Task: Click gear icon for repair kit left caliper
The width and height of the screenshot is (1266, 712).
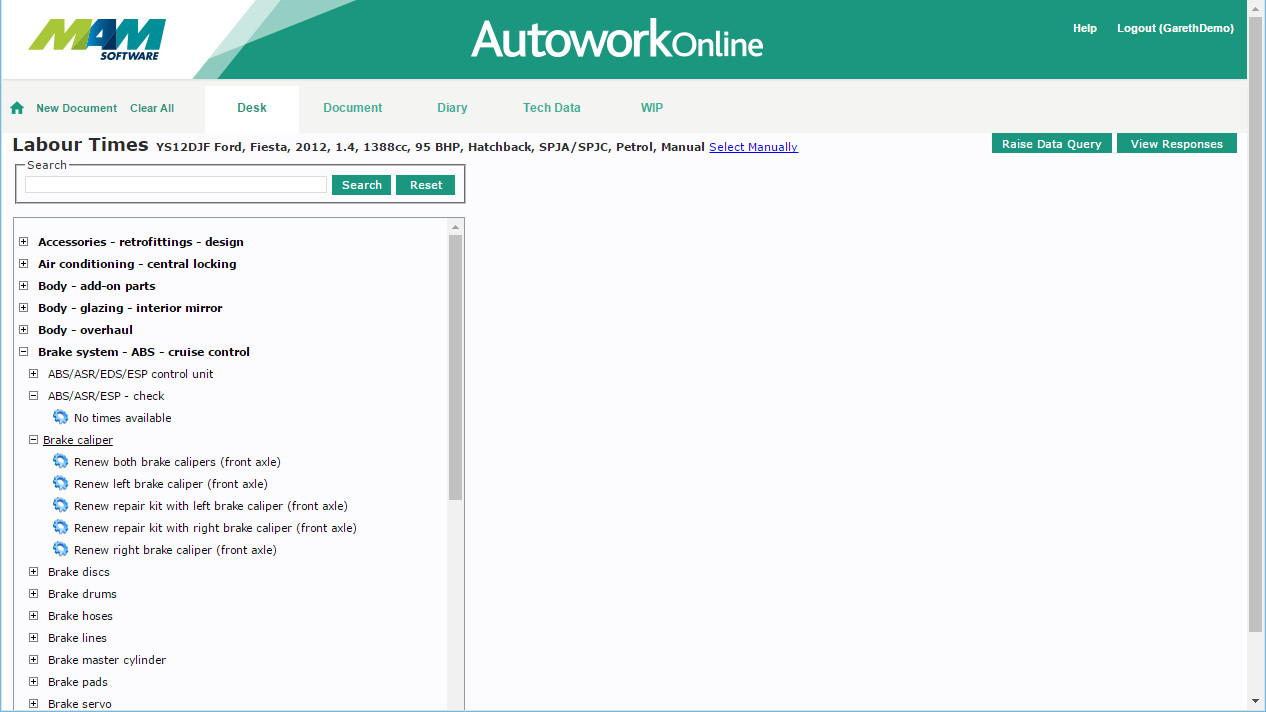Action: point(60,506)
